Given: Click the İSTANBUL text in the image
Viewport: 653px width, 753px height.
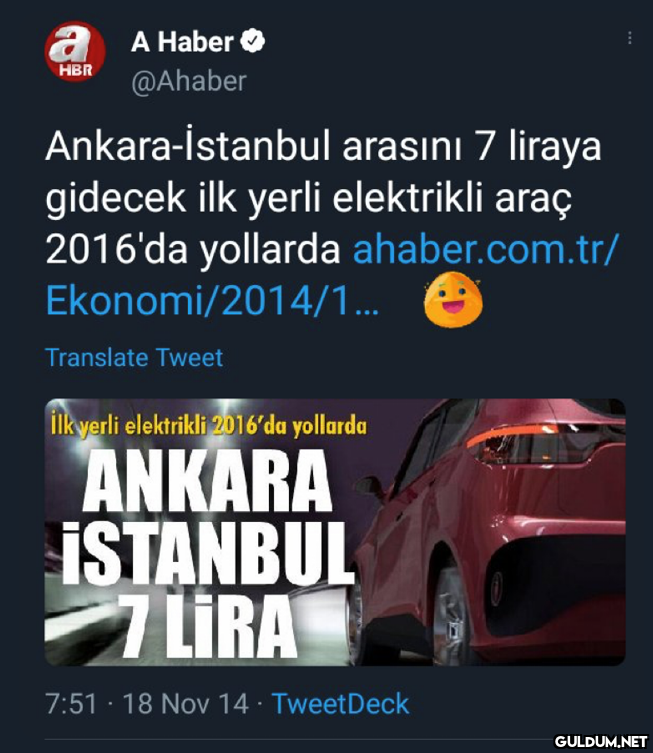Looking at the screenshot, I should click(x=206, y=553).
